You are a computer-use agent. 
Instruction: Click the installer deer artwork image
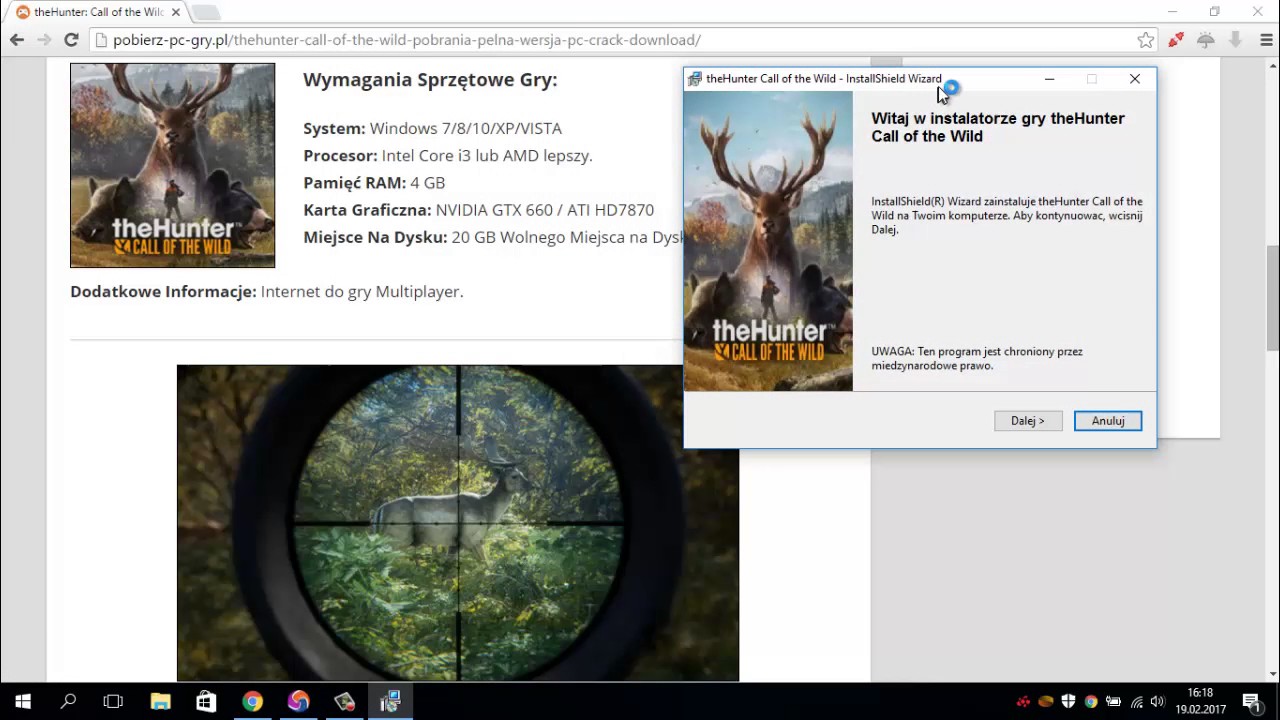tap(768, 241)
